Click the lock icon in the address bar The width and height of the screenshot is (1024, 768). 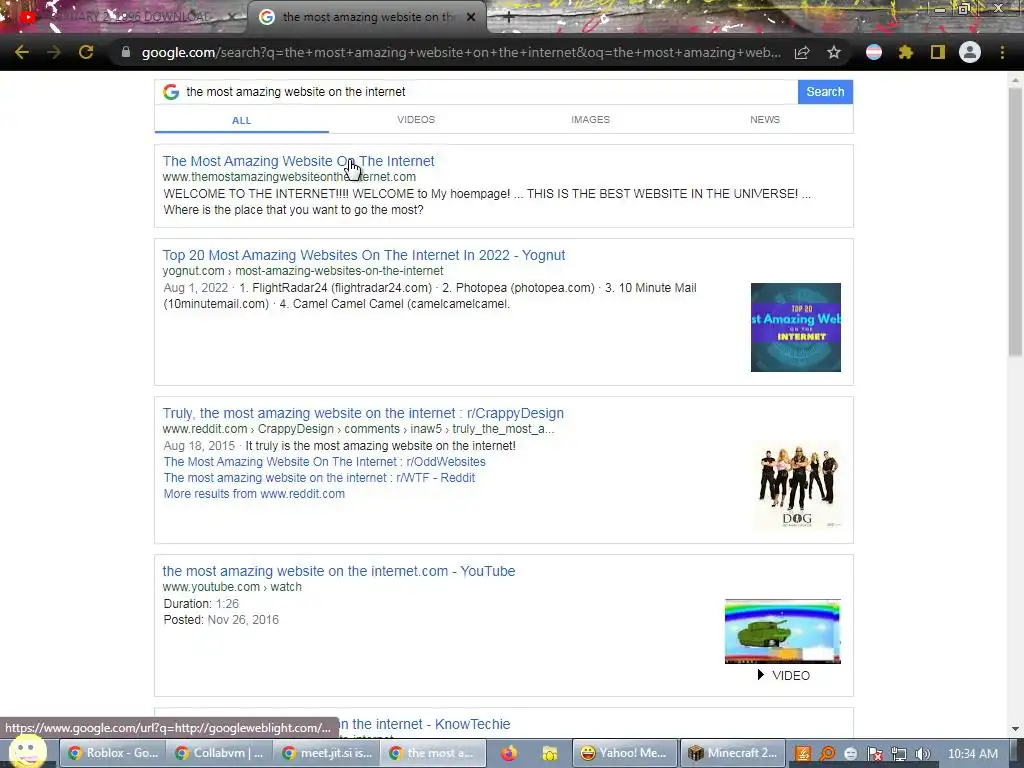(x=125, y=52)
